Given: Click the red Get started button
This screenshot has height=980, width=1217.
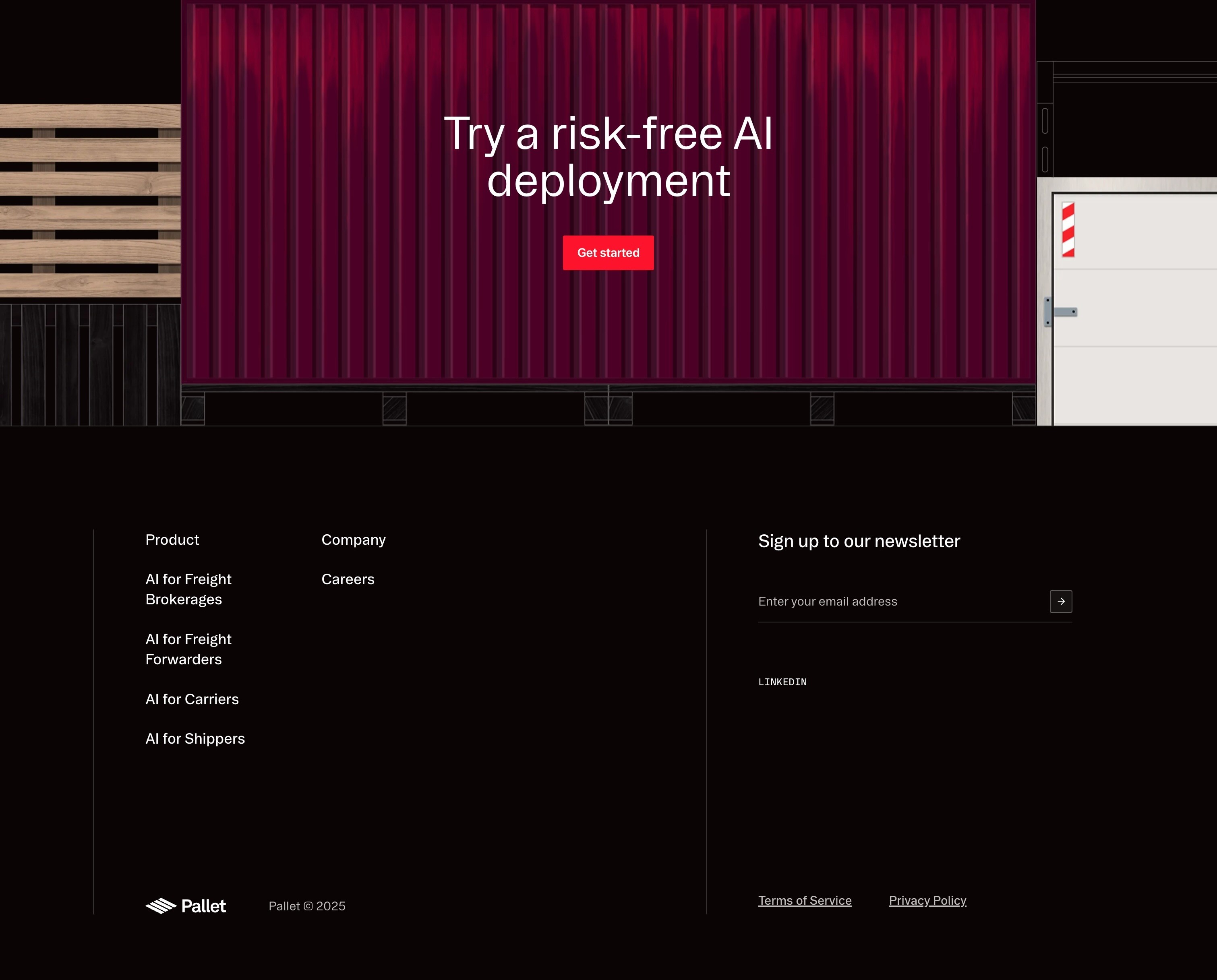Looking at the screenshot, I should pos(608,253).
